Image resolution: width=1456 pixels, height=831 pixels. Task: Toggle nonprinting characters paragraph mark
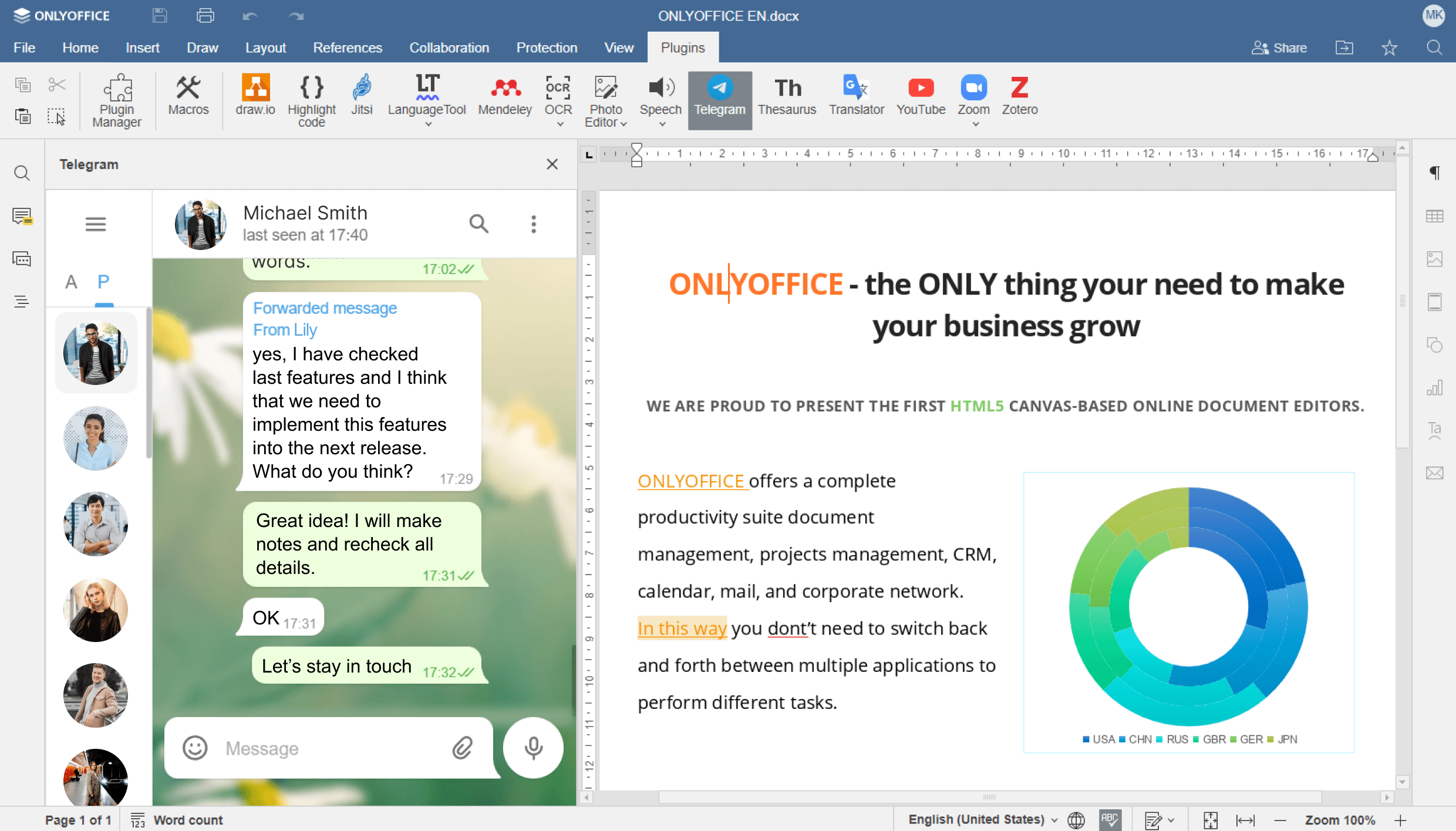(x=1434, y=173)
